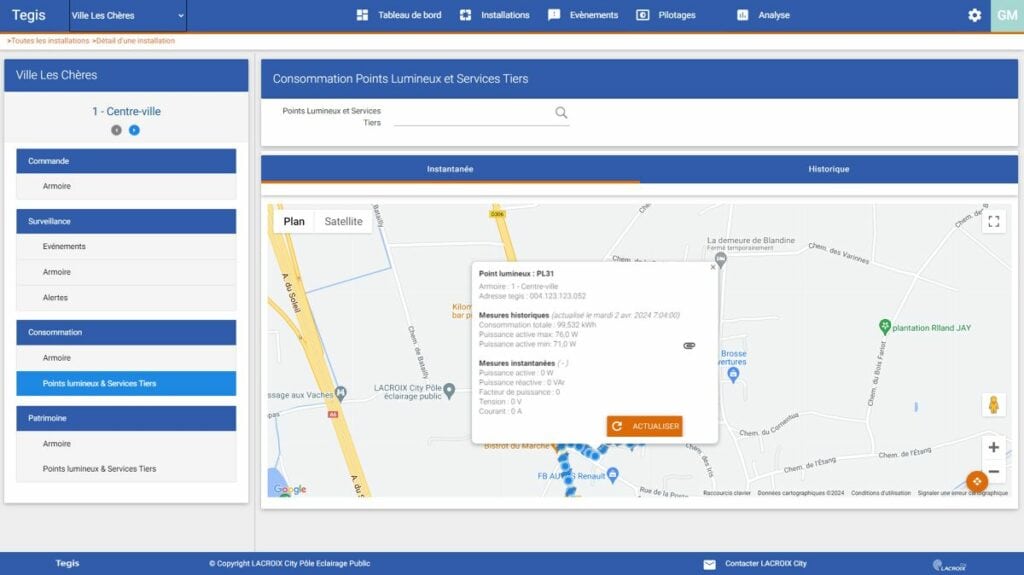
Task: Click the link icon in PL31 popup
Action: point(689,346)
